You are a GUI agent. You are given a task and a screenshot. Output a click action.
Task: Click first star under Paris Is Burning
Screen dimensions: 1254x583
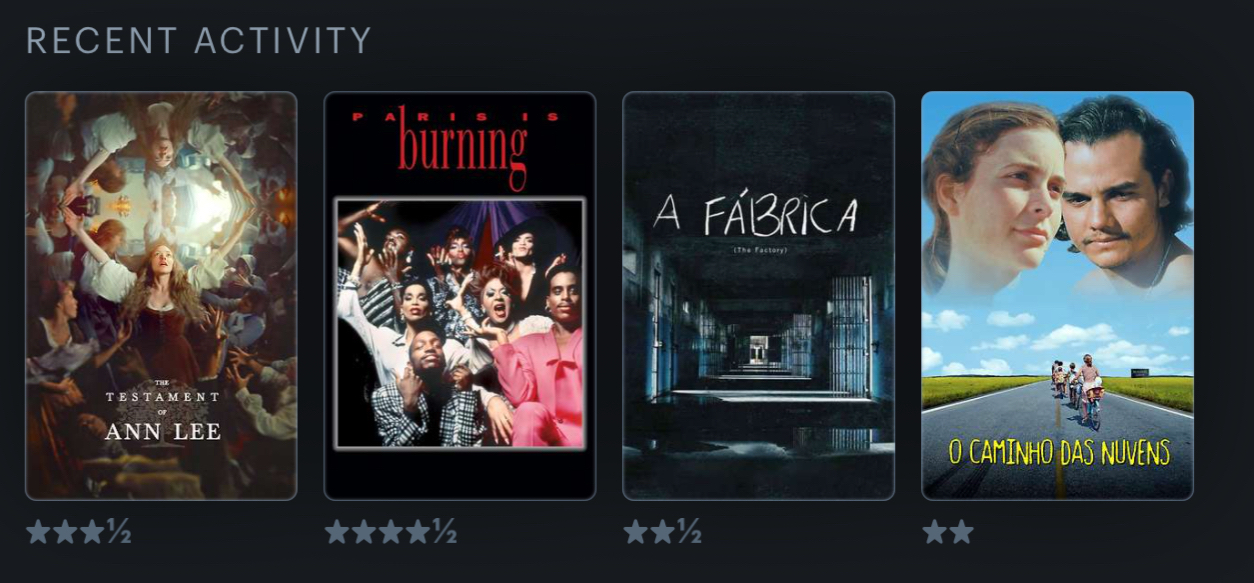coord(337,532)
